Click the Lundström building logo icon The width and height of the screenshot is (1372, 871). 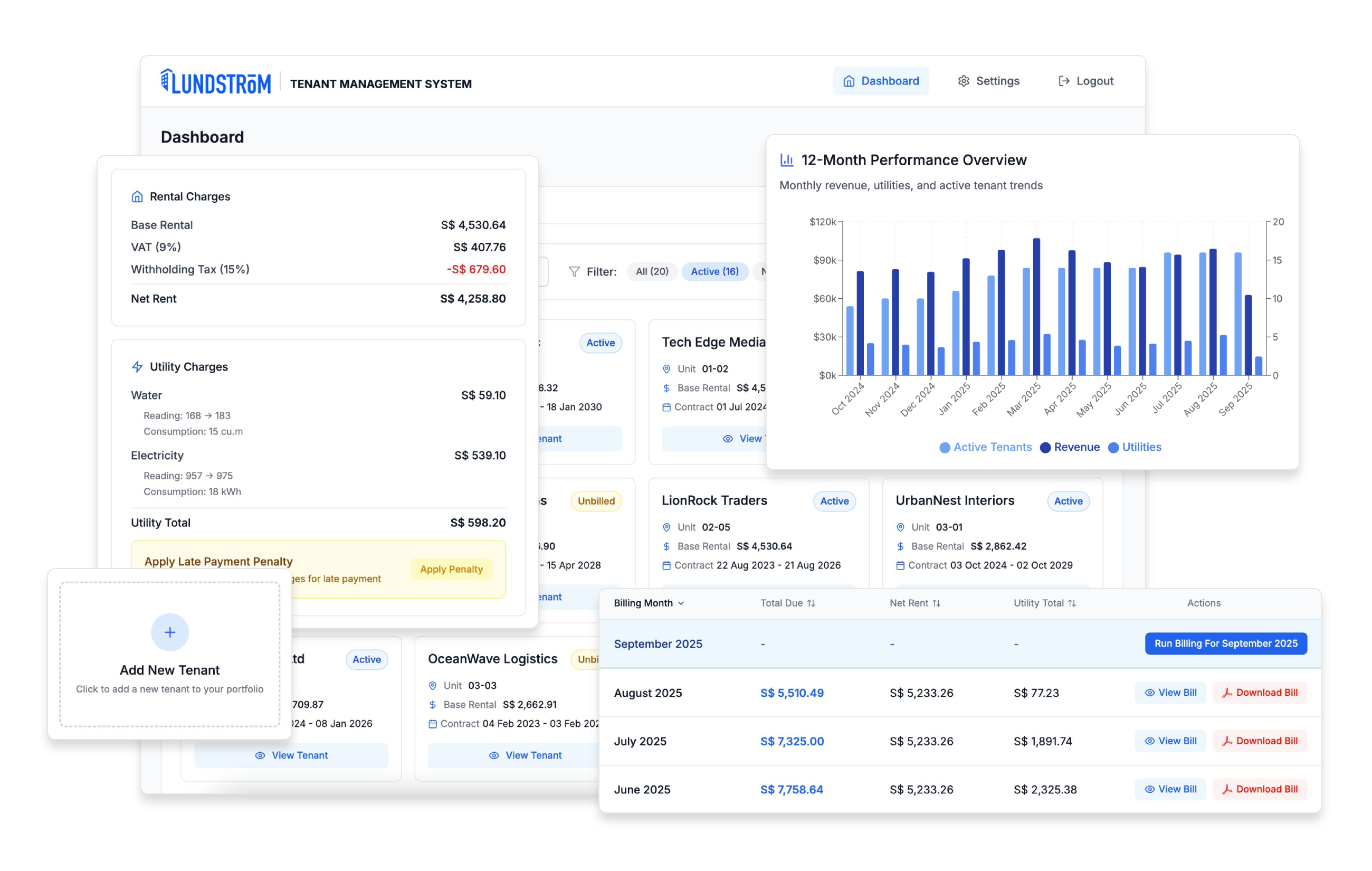pyautogui.click(x=166, y=81)
